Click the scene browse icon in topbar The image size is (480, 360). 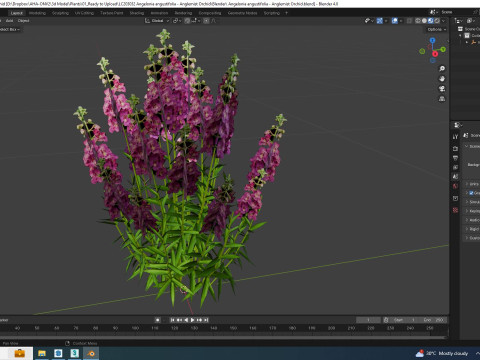434,12
